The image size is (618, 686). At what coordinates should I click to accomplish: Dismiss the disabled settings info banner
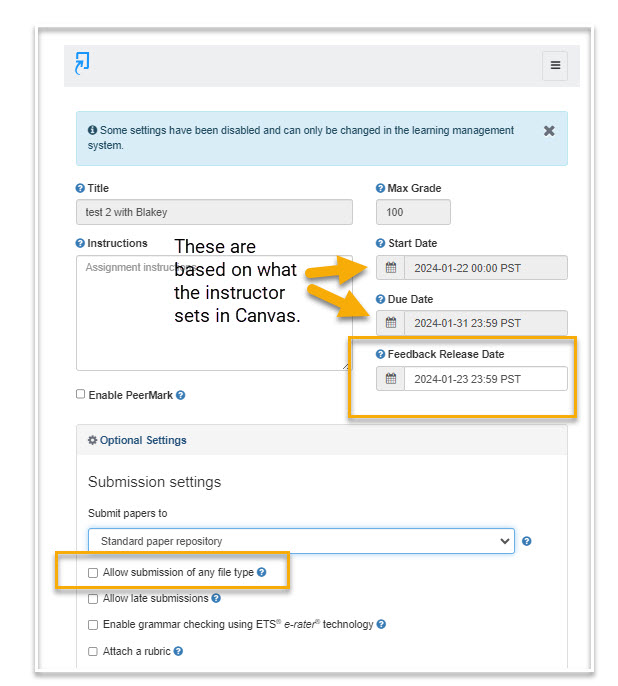click(x=549, y=131)
